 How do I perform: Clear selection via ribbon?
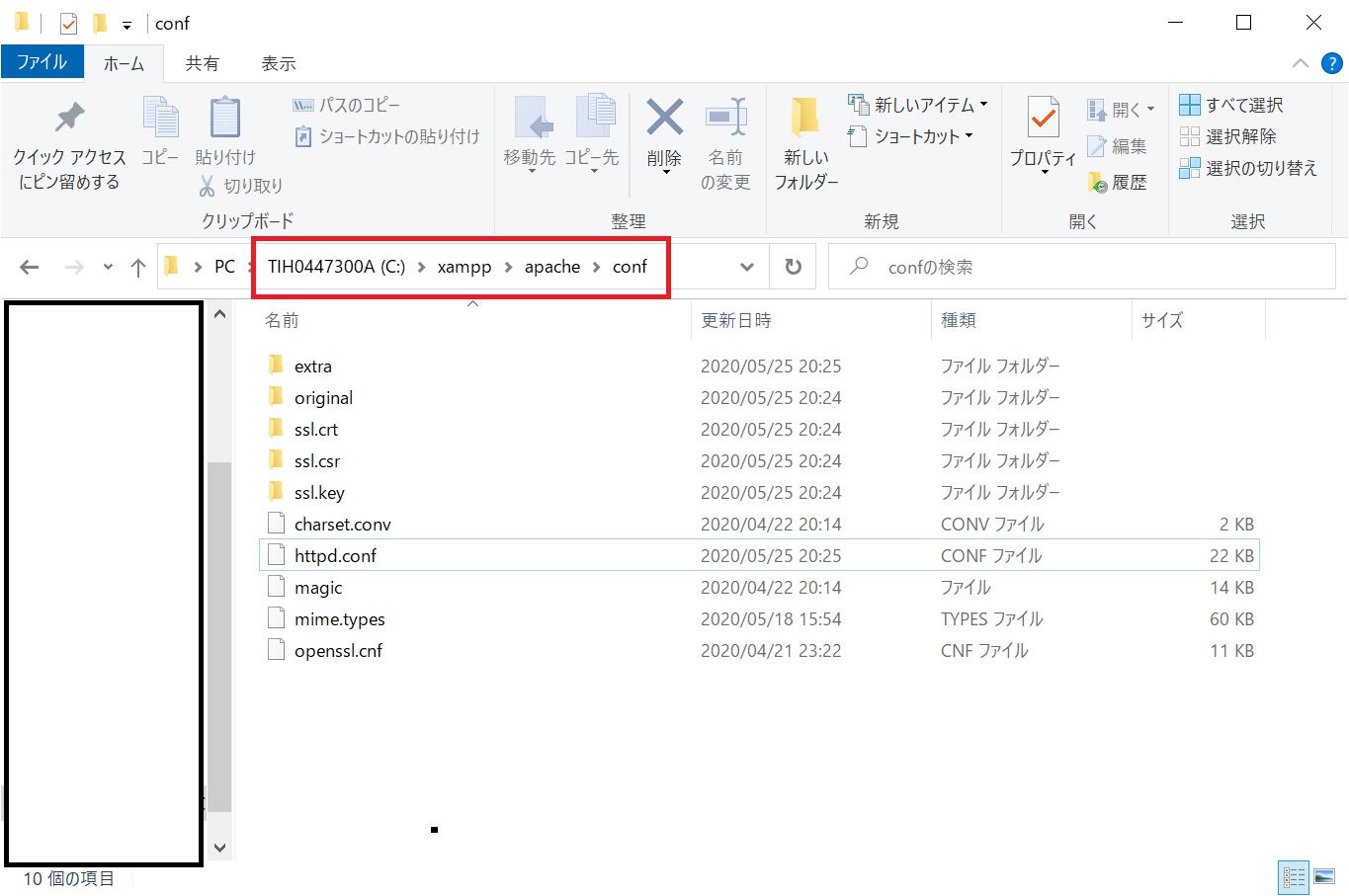[1227, 136]
